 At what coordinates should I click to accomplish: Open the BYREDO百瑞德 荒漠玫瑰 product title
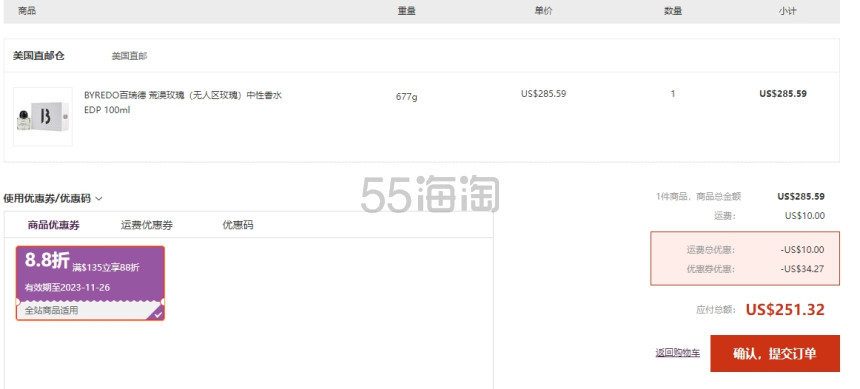pyautogui.click(x=183, y=95)
